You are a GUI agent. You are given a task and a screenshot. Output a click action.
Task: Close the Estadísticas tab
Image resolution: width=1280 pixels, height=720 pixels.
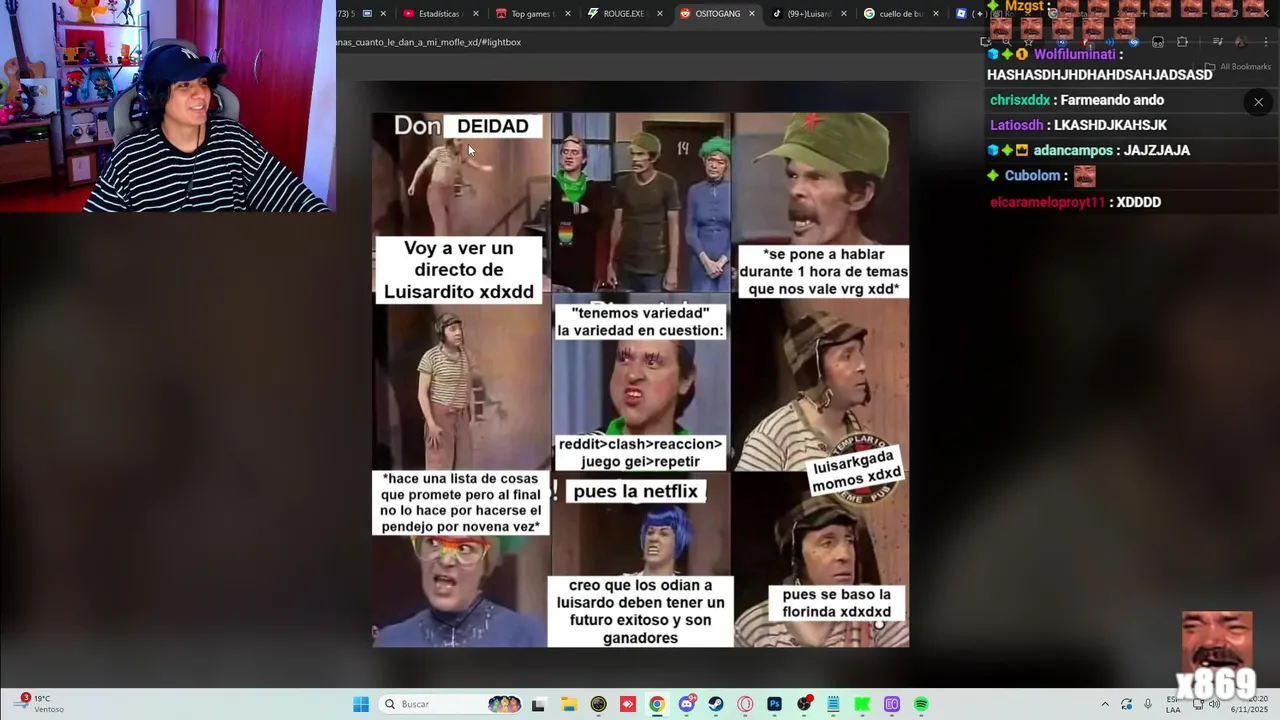476,14
